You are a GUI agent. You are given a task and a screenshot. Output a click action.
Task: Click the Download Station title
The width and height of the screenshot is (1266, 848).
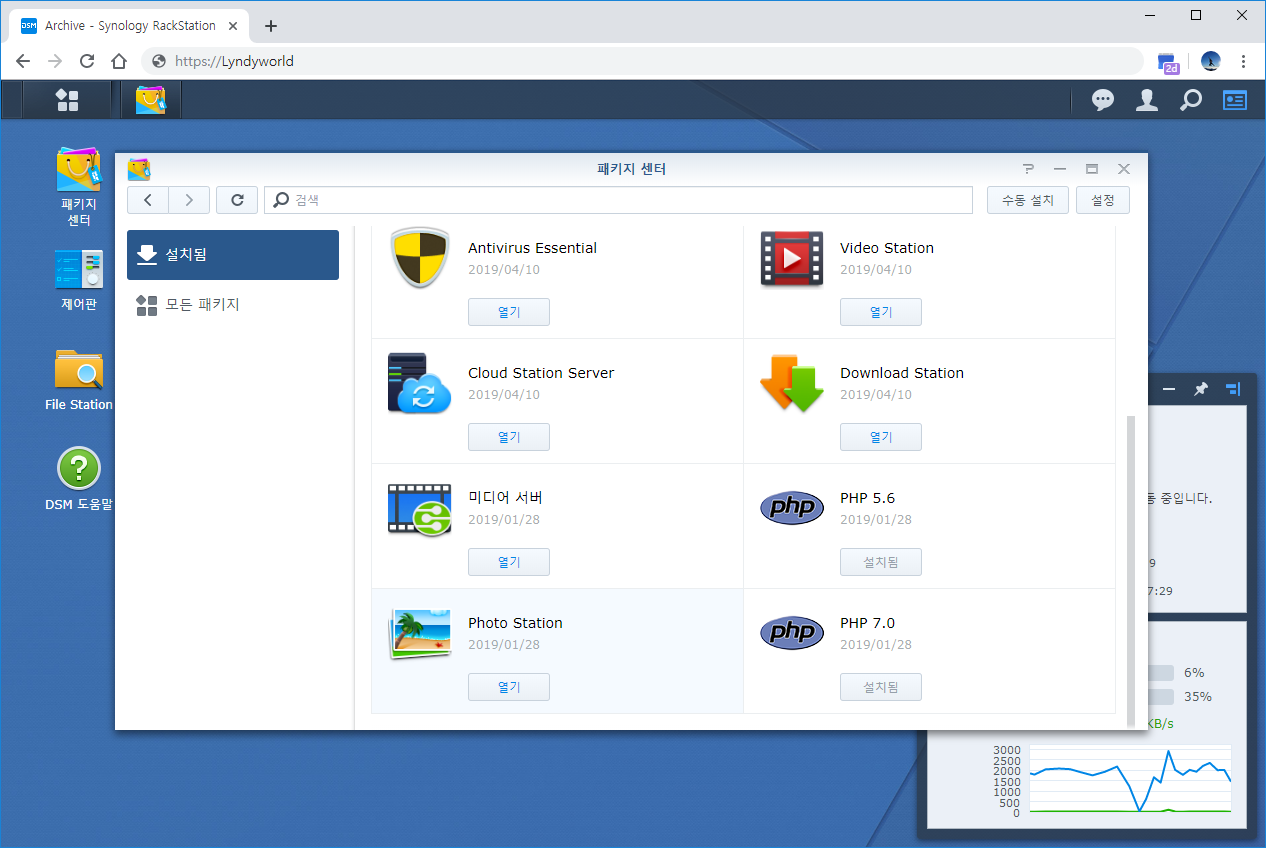(x=902, y=373)
